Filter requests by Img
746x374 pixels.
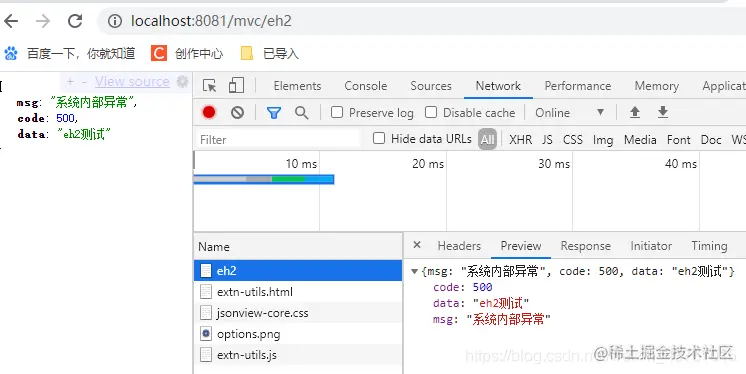[x=603, y=139]
